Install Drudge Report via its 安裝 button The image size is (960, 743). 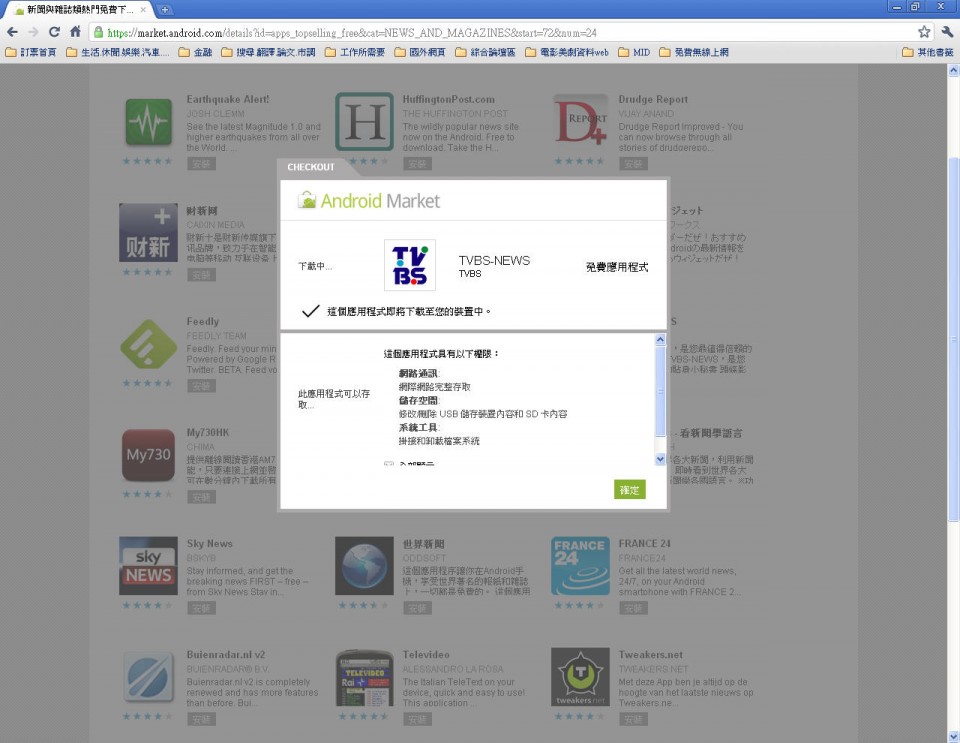point(633,163)
